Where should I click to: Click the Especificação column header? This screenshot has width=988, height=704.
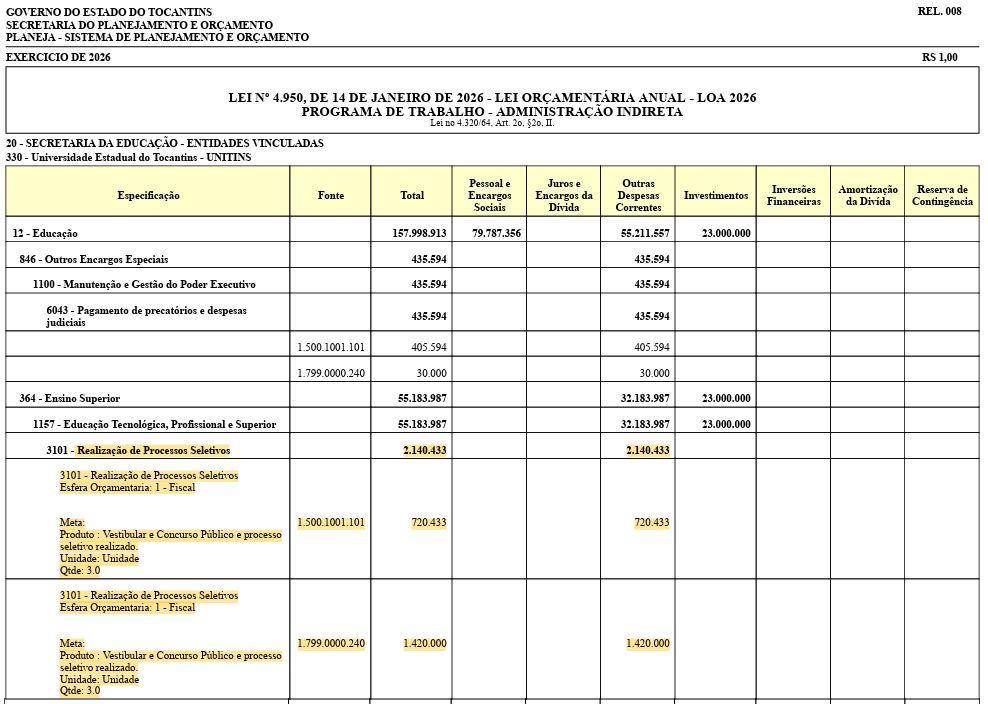(148, 195)
